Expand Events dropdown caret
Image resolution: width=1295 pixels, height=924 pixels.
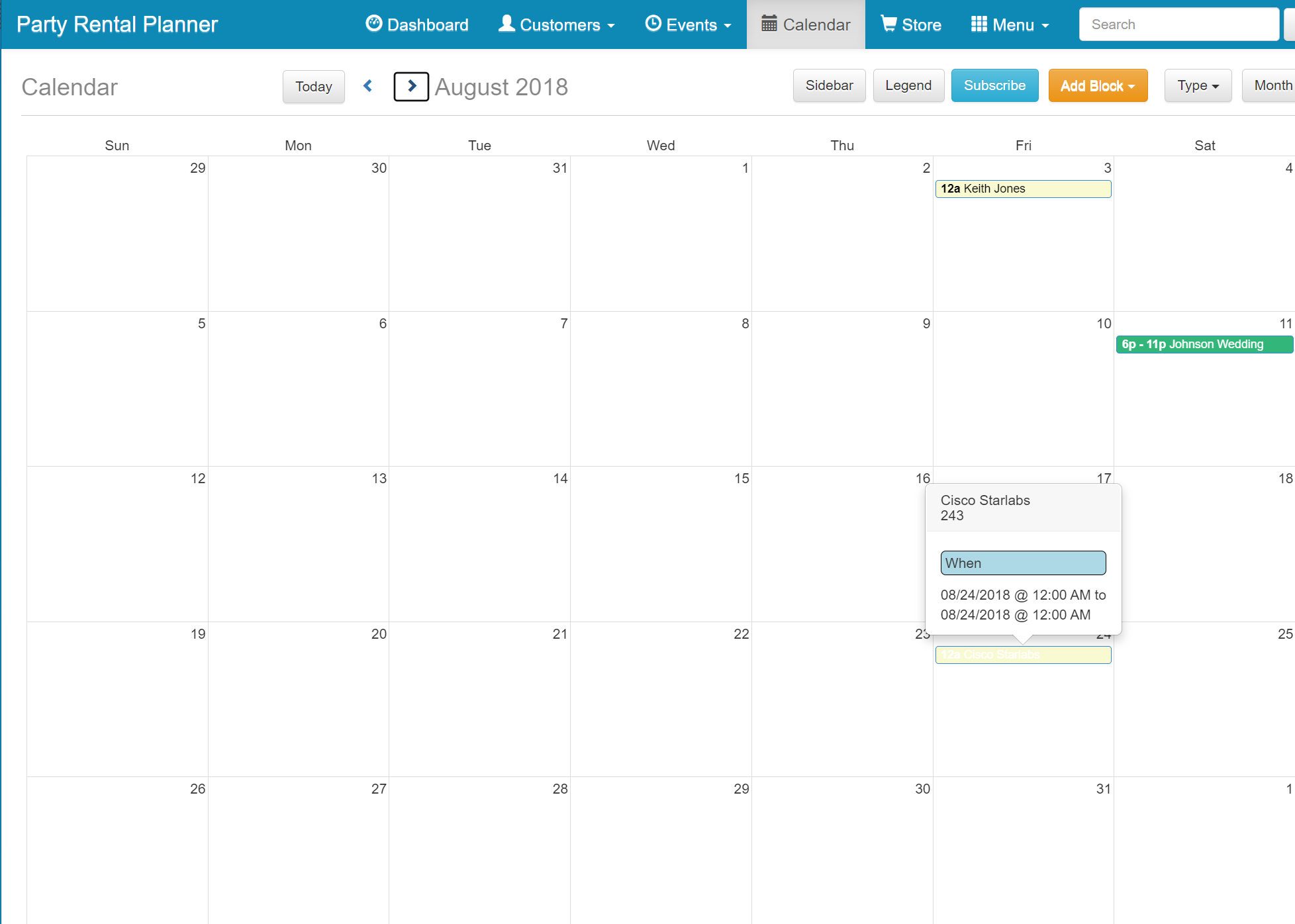click(728, 26)
